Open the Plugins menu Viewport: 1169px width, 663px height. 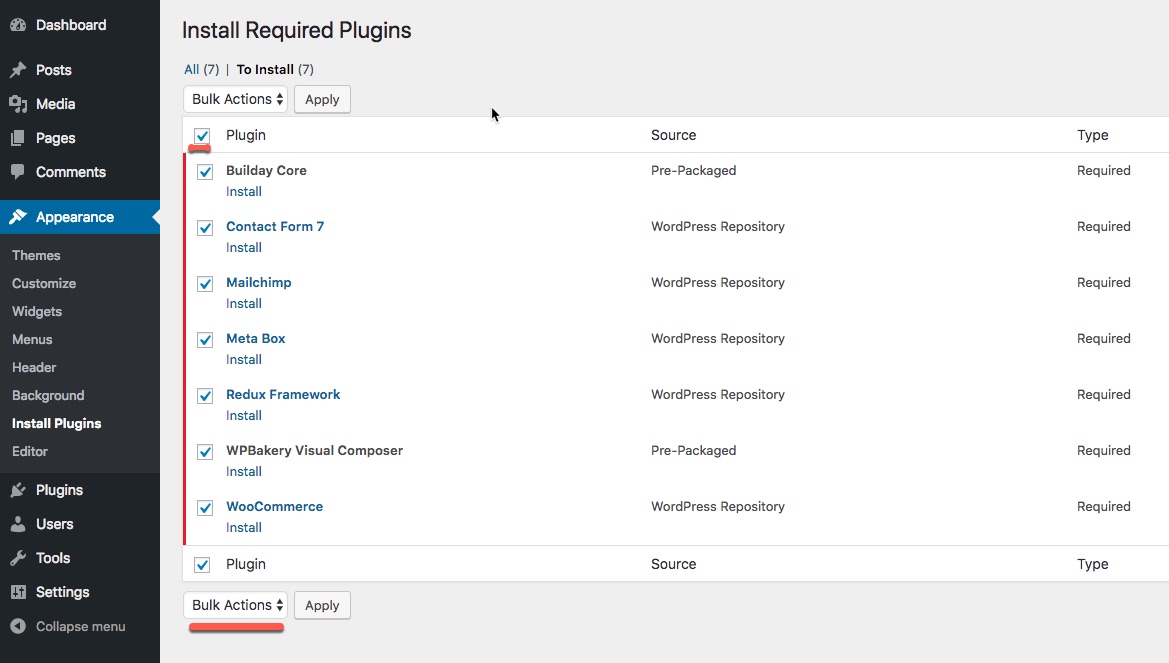60,490
